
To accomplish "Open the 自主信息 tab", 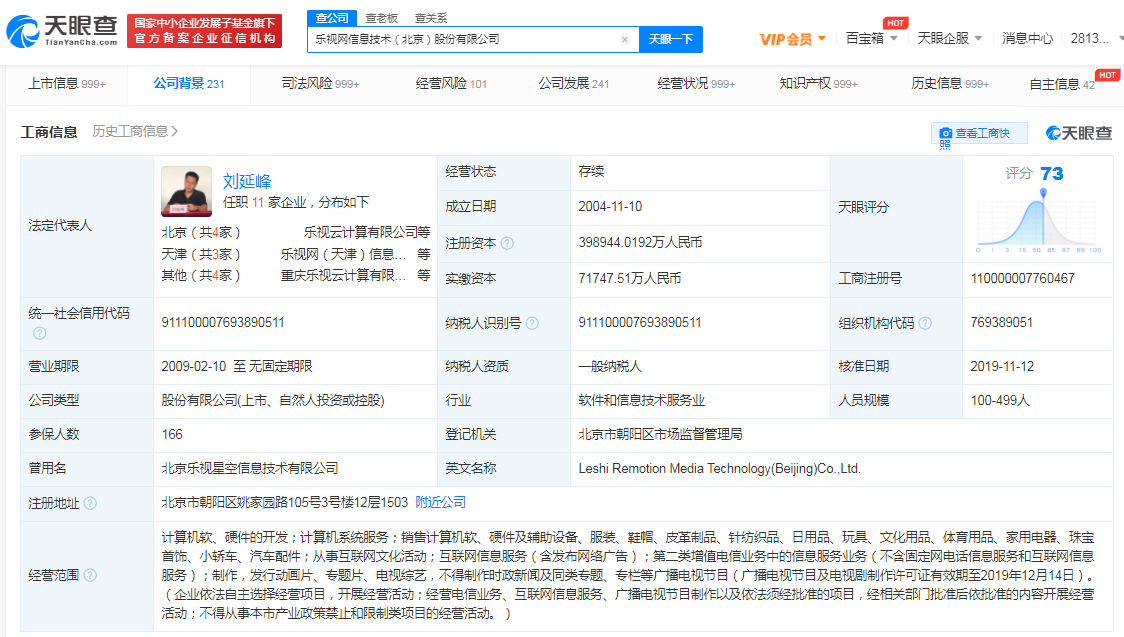I will pyautogui.click(x=1062, y=85).
